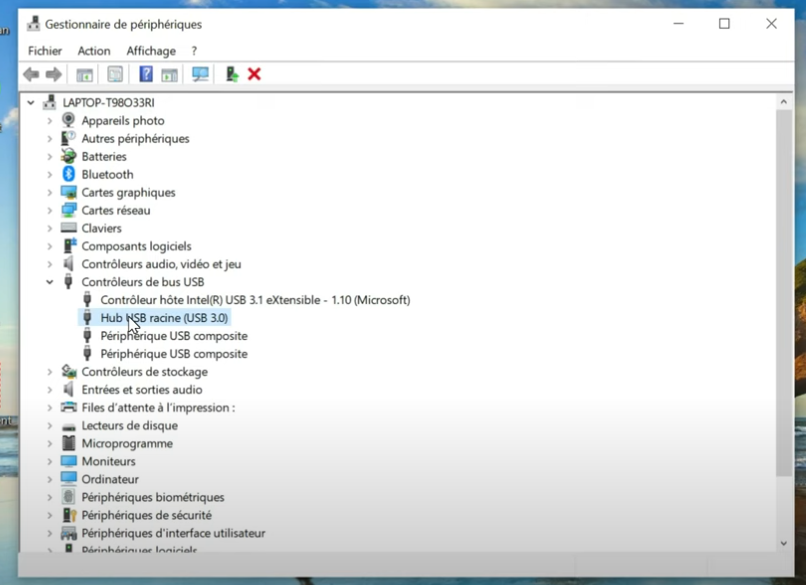Open the Fichier menu
Viewport: 806px width, 585px height.
[x=45, y=51]
